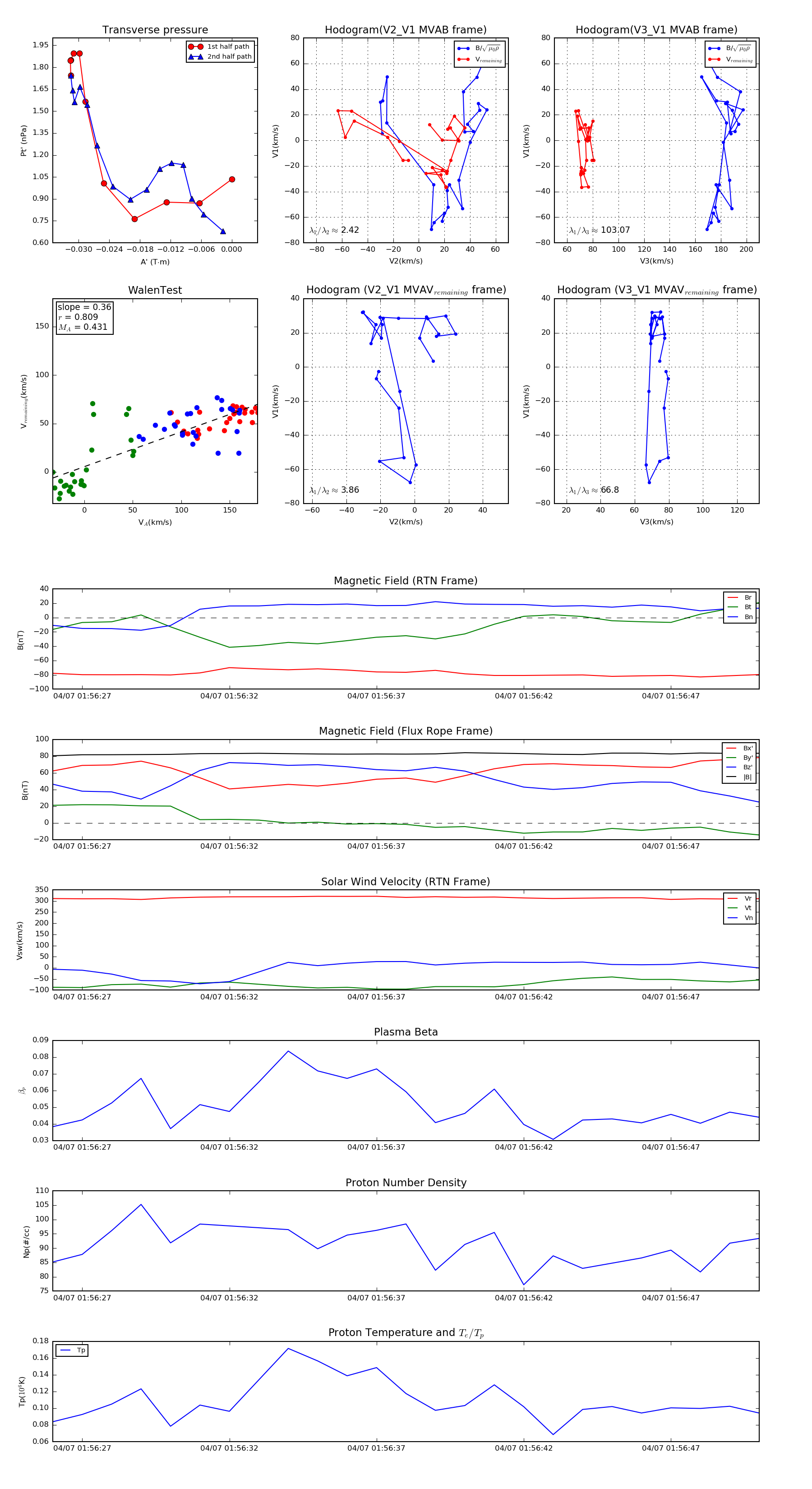812x1489 pixels.
Task: Click the '01:56:27' tick under the RTN magnetic field plot
Action: click(82, 696)
